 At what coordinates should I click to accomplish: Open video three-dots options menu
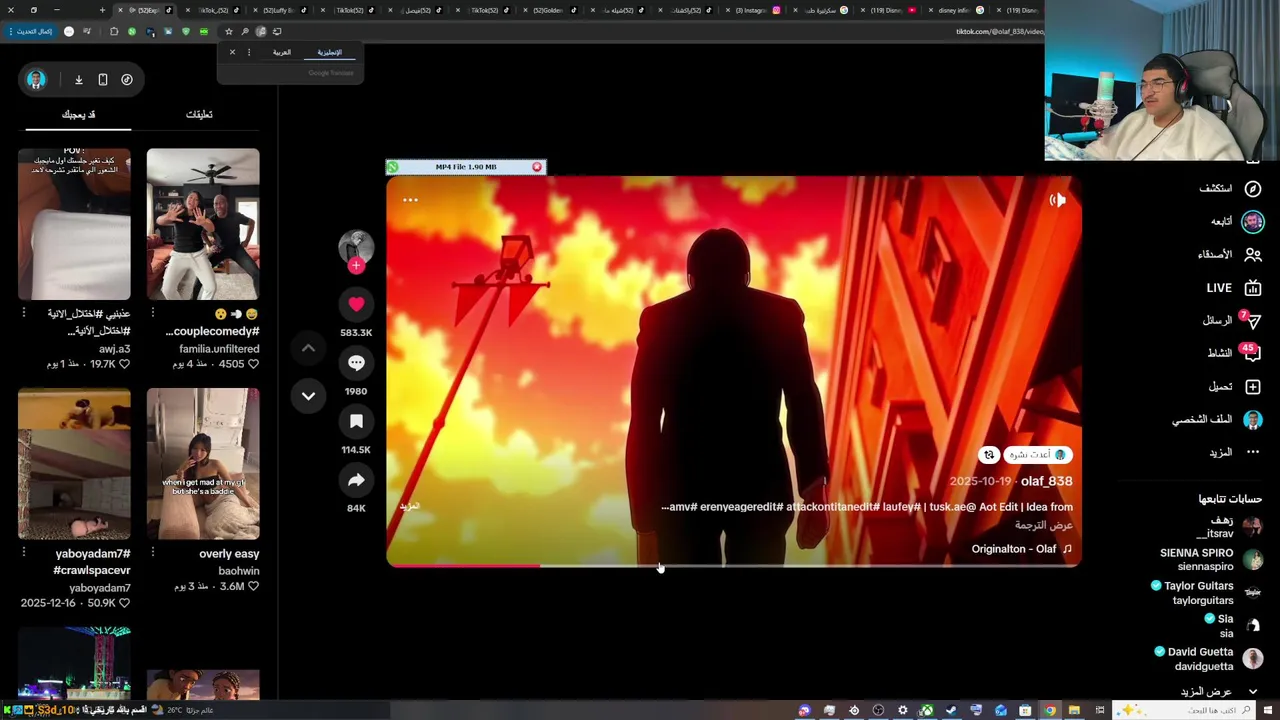point(410,200)
